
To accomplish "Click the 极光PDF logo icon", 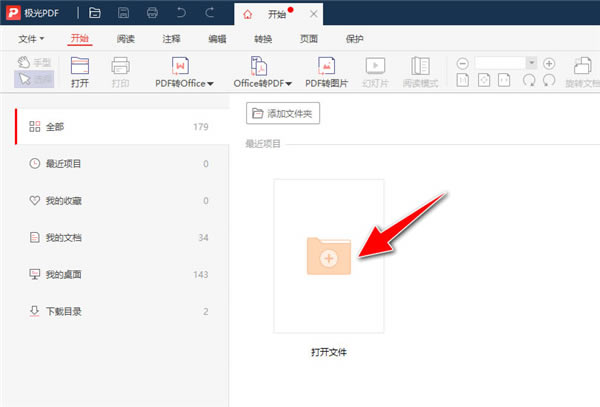I will point(13,13).
